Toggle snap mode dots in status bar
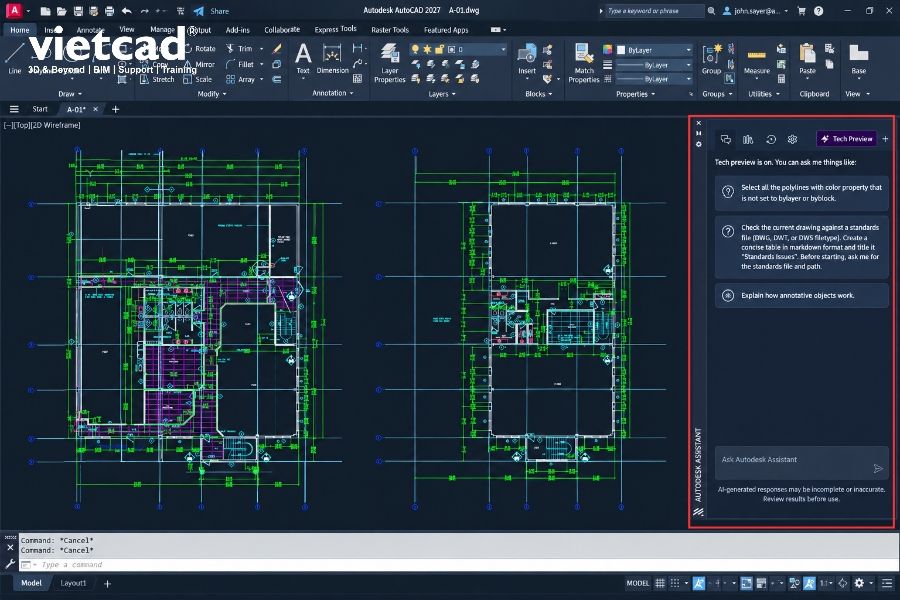Image resolution: width=900 pixels, height=600 pixels. [x=676, y=583]
